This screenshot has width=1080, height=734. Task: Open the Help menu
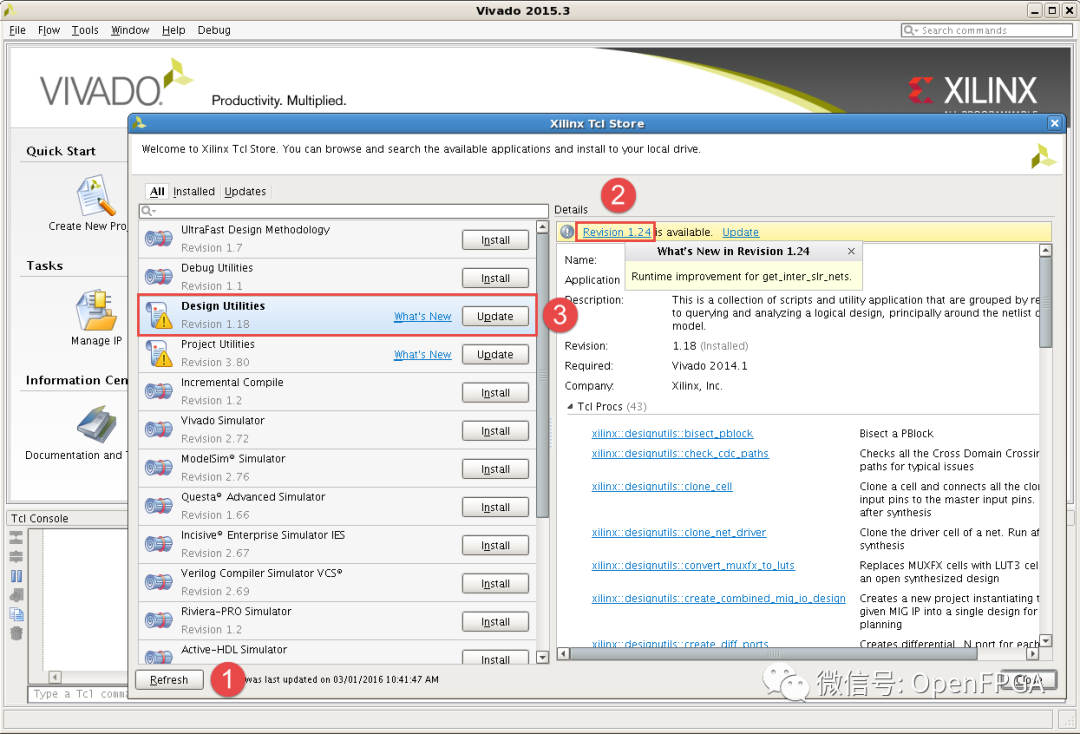point(174,30)
